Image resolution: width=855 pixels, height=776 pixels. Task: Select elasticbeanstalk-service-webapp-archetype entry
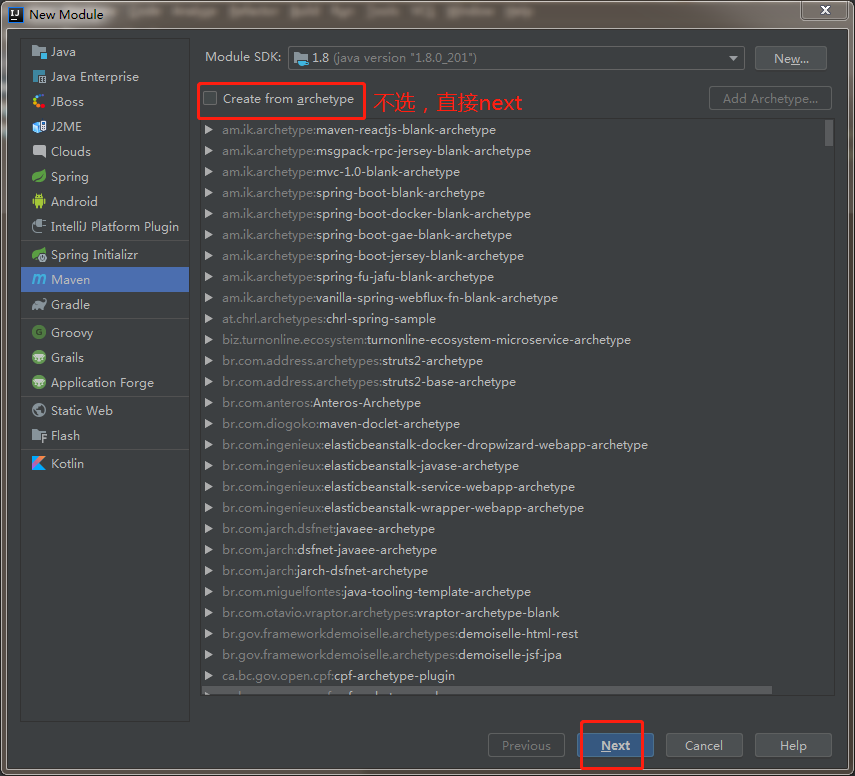pos(398,486)
